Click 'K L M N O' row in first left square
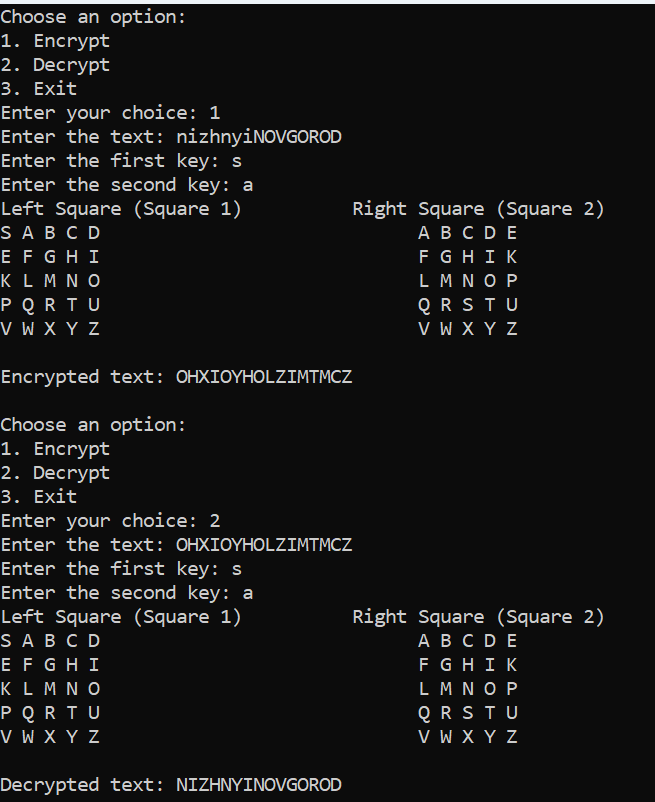Screen dimensions: 655x802 pos(50,281)
